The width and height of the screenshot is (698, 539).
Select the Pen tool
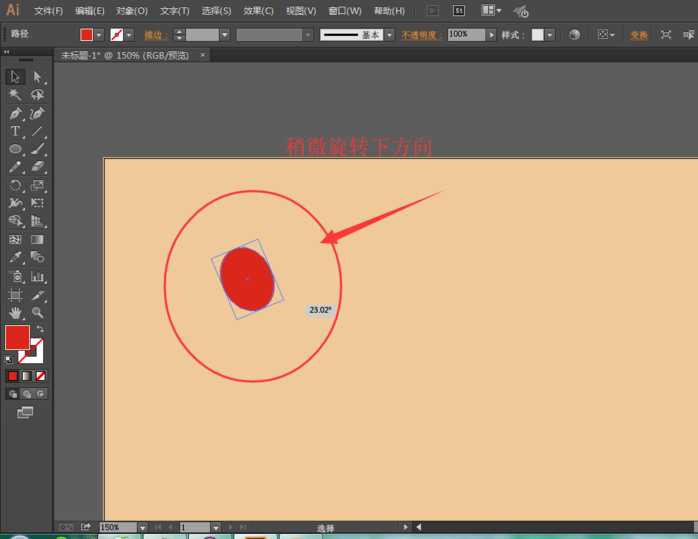pos(15,113)
